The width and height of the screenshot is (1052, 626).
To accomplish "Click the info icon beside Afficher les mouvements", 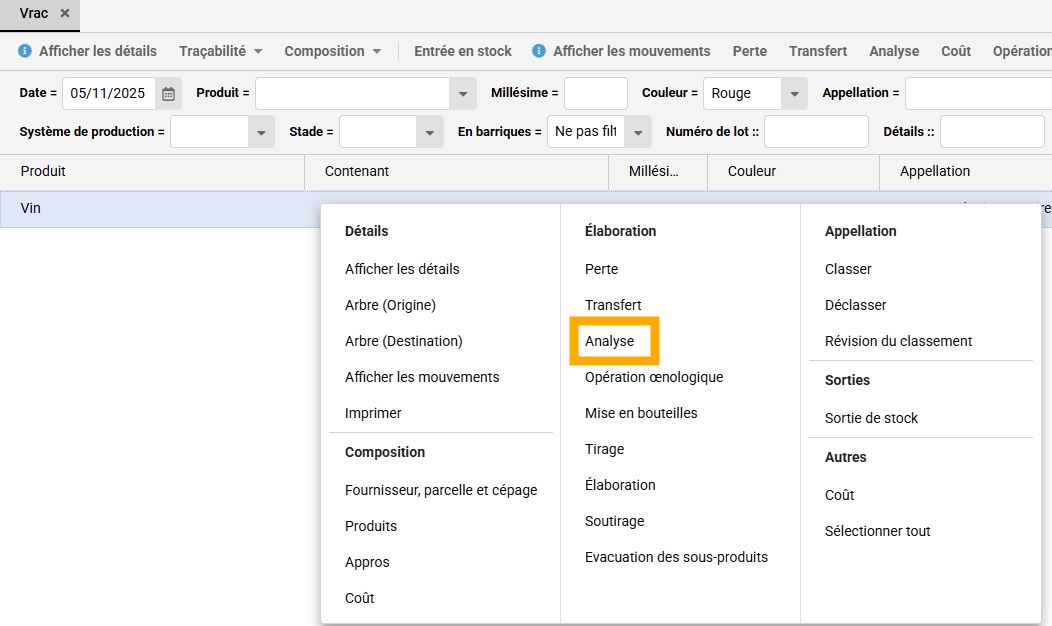I will [x=539, y=51].
